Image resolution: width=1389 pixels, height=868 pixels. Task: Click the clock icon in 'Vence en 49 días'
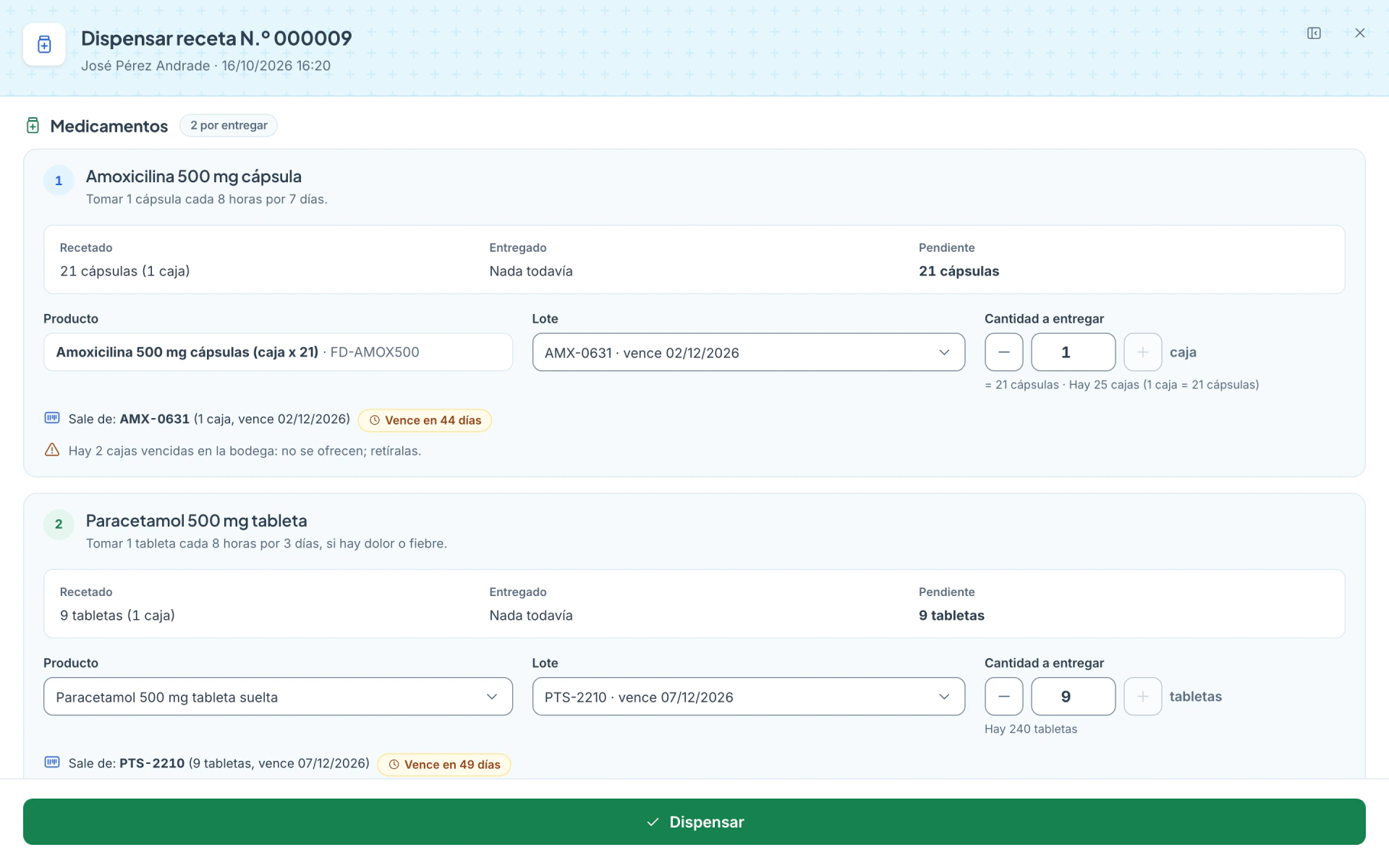click(394, 765)
